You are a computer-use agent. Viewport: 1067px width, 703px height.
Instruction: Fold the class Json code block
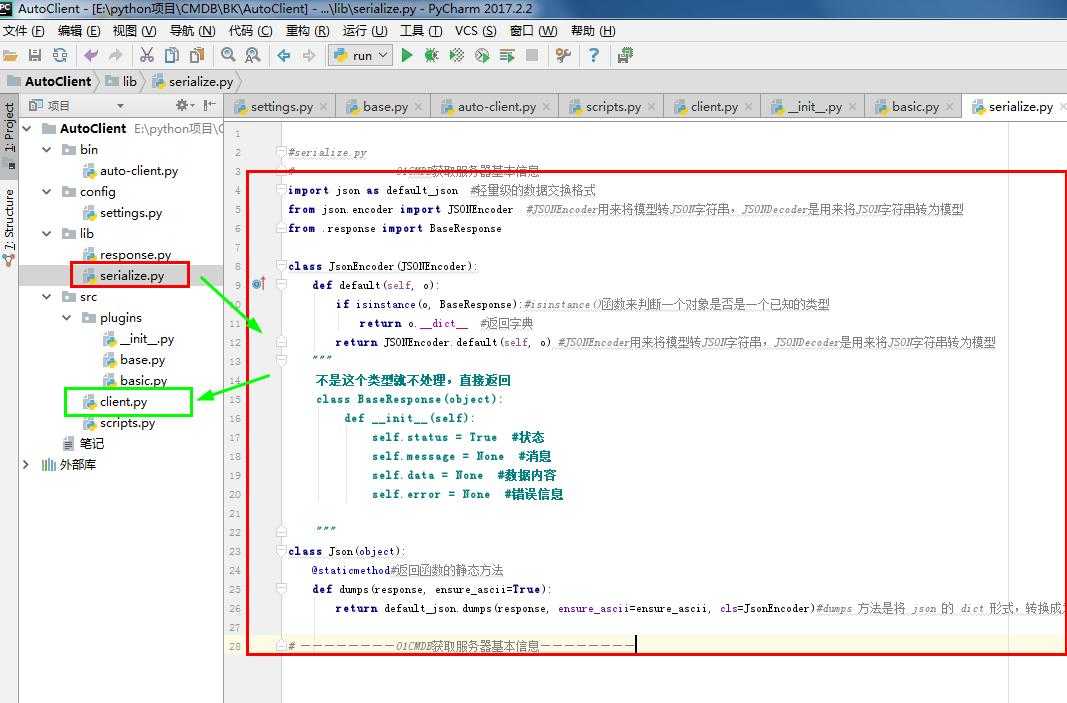coord(281,551)
